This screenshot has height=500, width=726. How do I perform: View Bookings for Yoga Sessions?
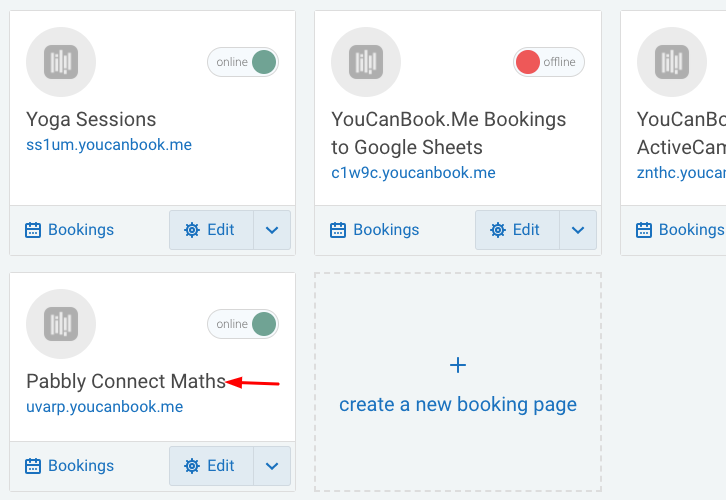pyautogui.click(x=69, y=230)
